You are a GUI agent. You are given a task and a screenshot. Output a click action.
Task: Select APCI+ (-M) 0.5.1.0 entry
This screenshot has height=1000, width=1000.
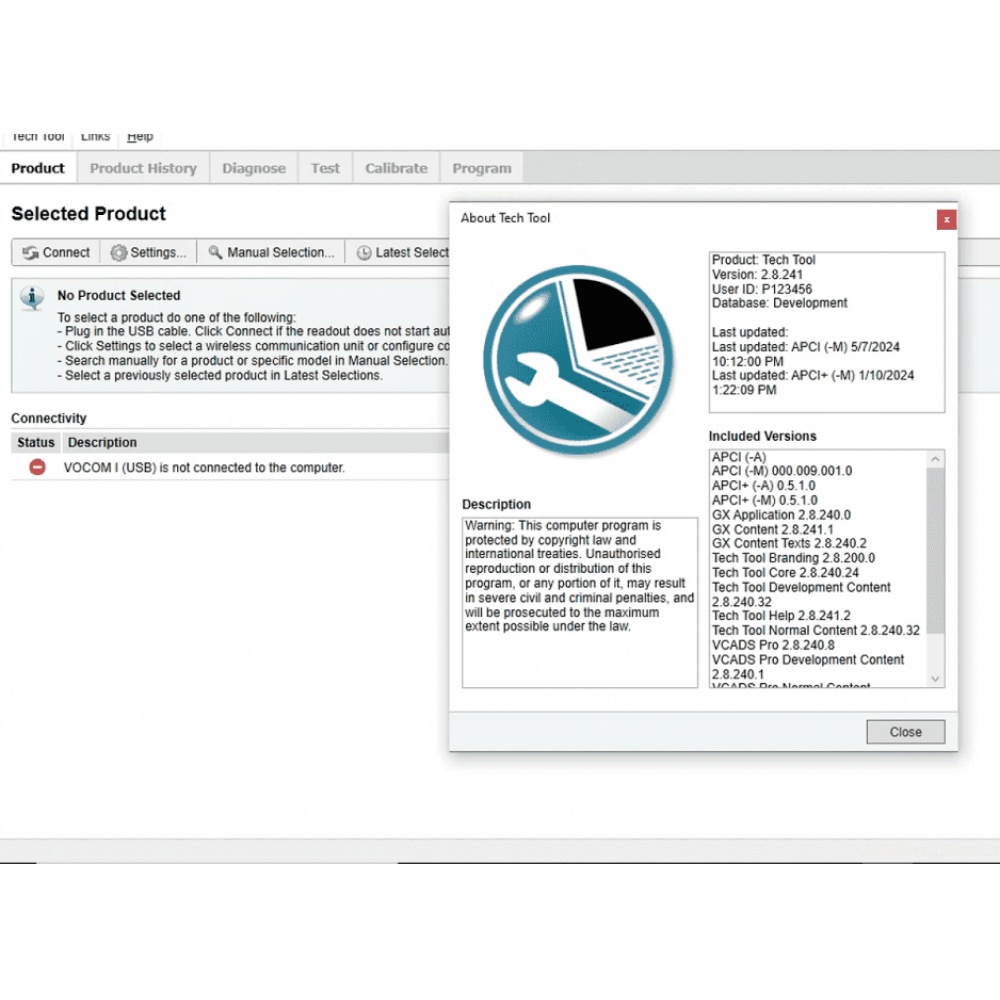[x=765, y=501]
